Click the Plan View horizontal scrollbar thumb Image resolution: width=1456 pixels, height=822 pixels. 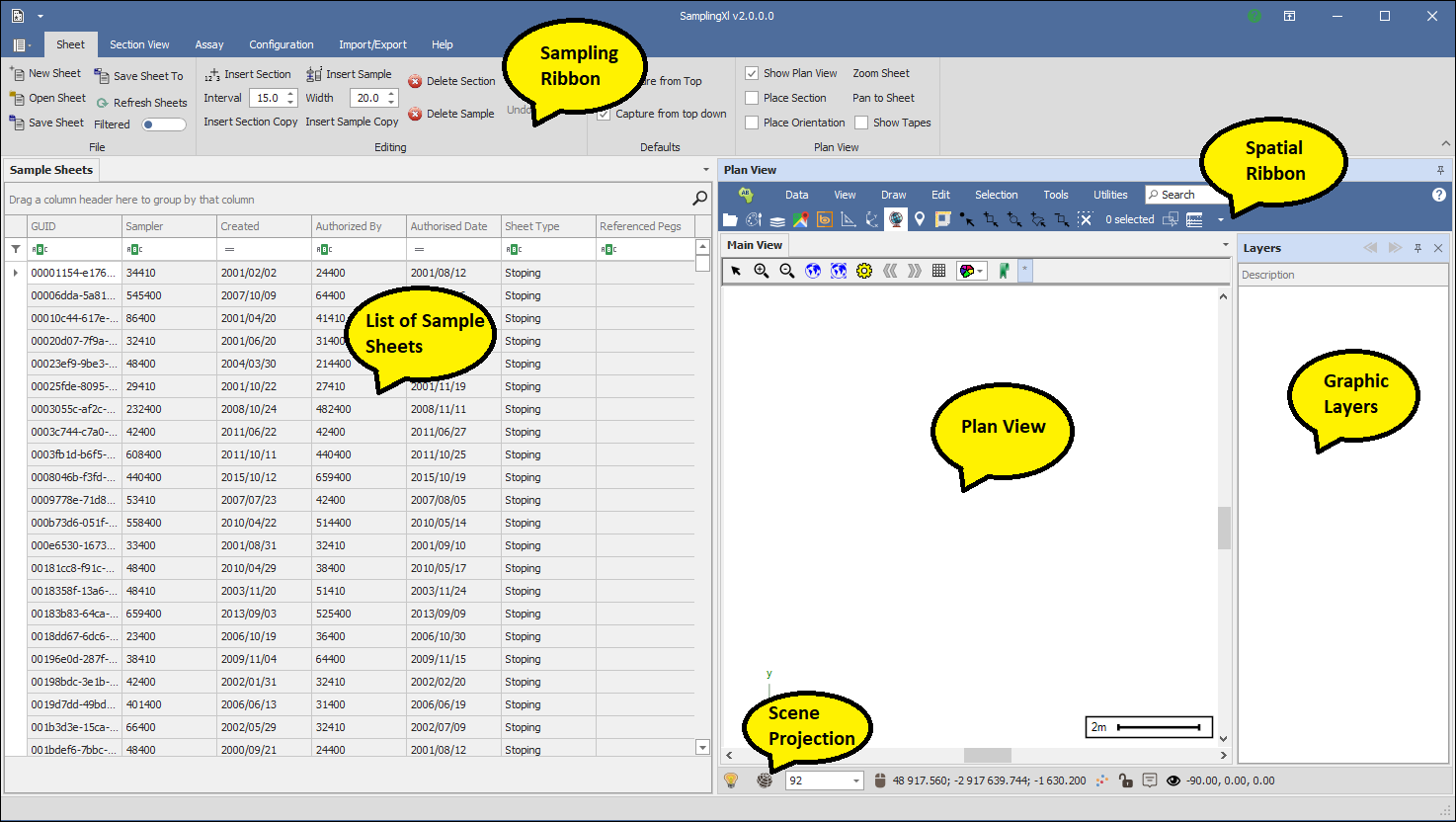[987, 755]
